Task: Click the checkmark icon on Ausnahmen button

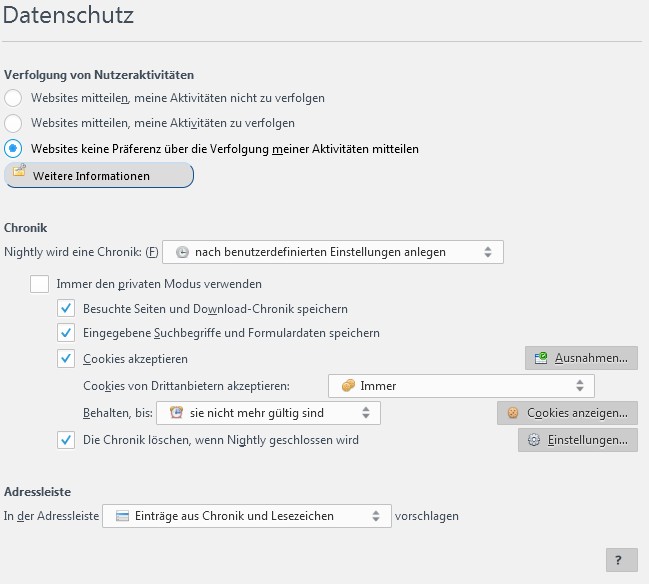Action: click(x=541, y=358)
